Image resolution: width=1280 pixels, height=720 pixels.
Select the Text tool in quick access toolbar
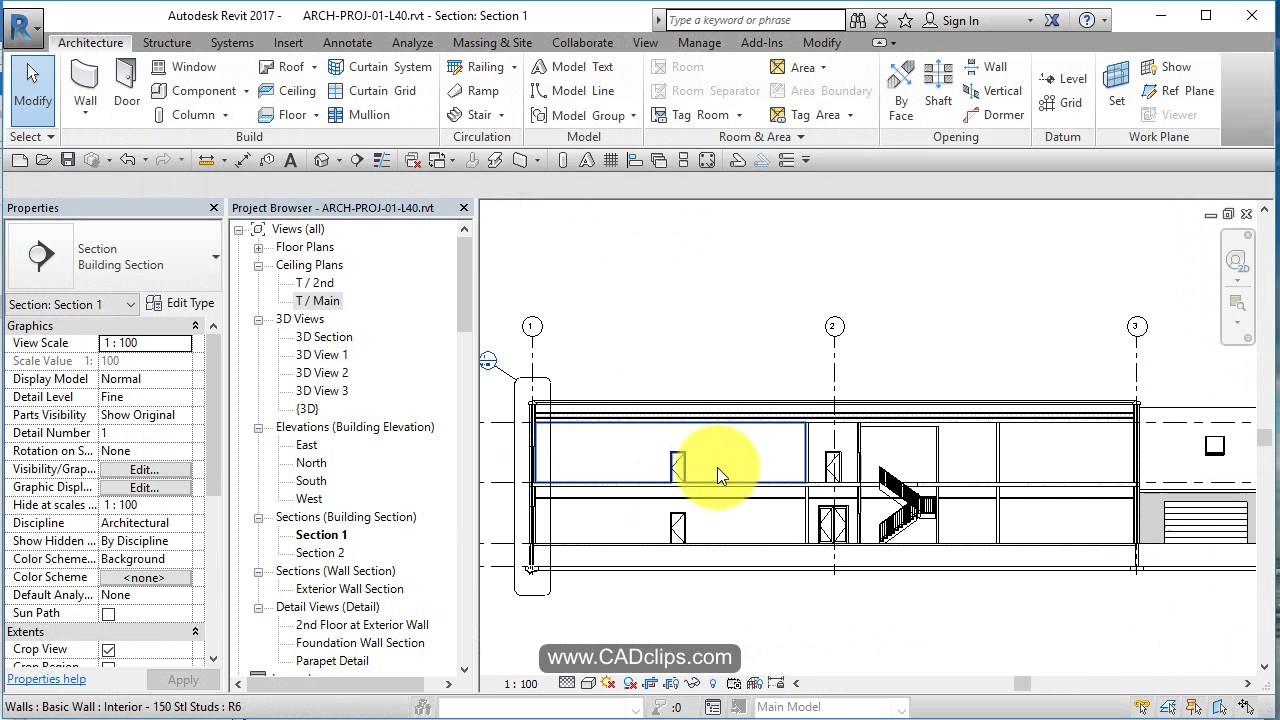point(290,160)
